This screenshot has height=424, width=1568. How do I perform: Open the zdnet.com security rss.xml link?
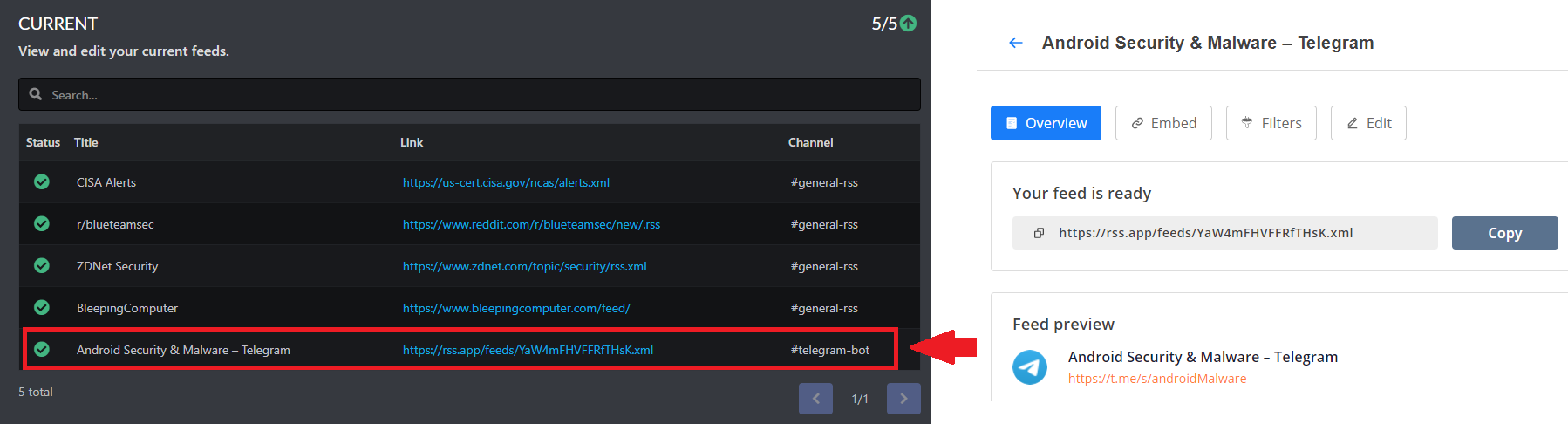(x=524, y=266)
